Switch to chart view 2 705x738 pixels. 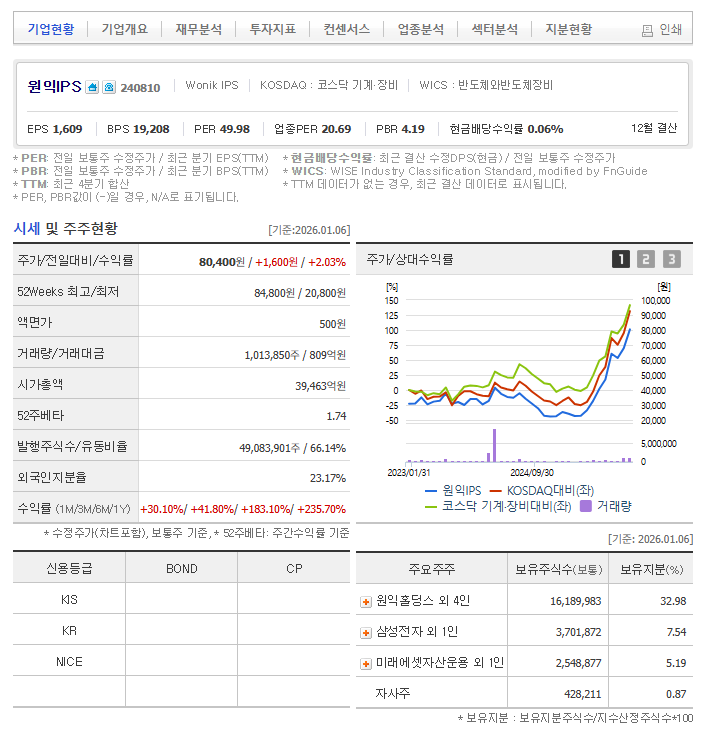click(646, 259)
